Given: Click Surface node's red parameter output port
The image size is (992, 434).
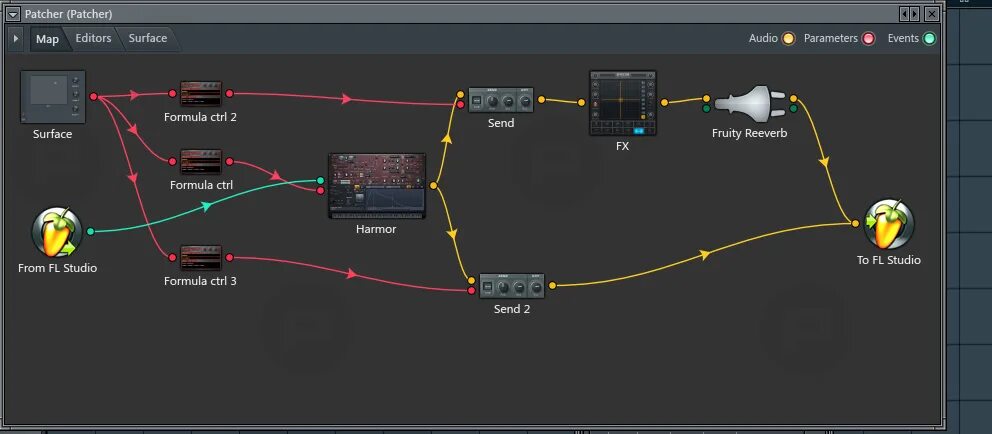Looking at the screenshot, I should [94, 97].
